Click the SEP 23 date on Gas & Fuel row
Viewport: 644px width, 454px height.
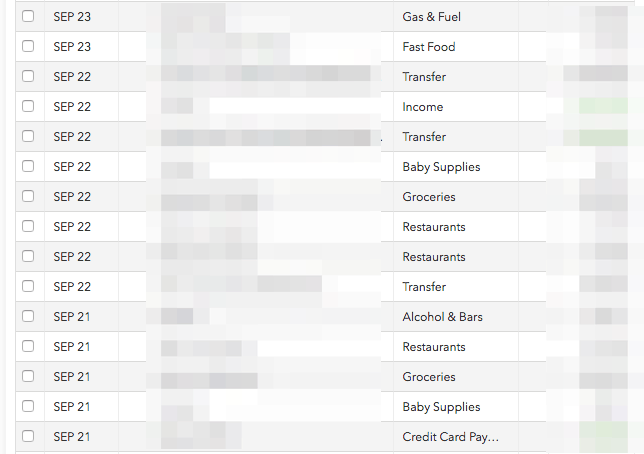click(72, 17)
